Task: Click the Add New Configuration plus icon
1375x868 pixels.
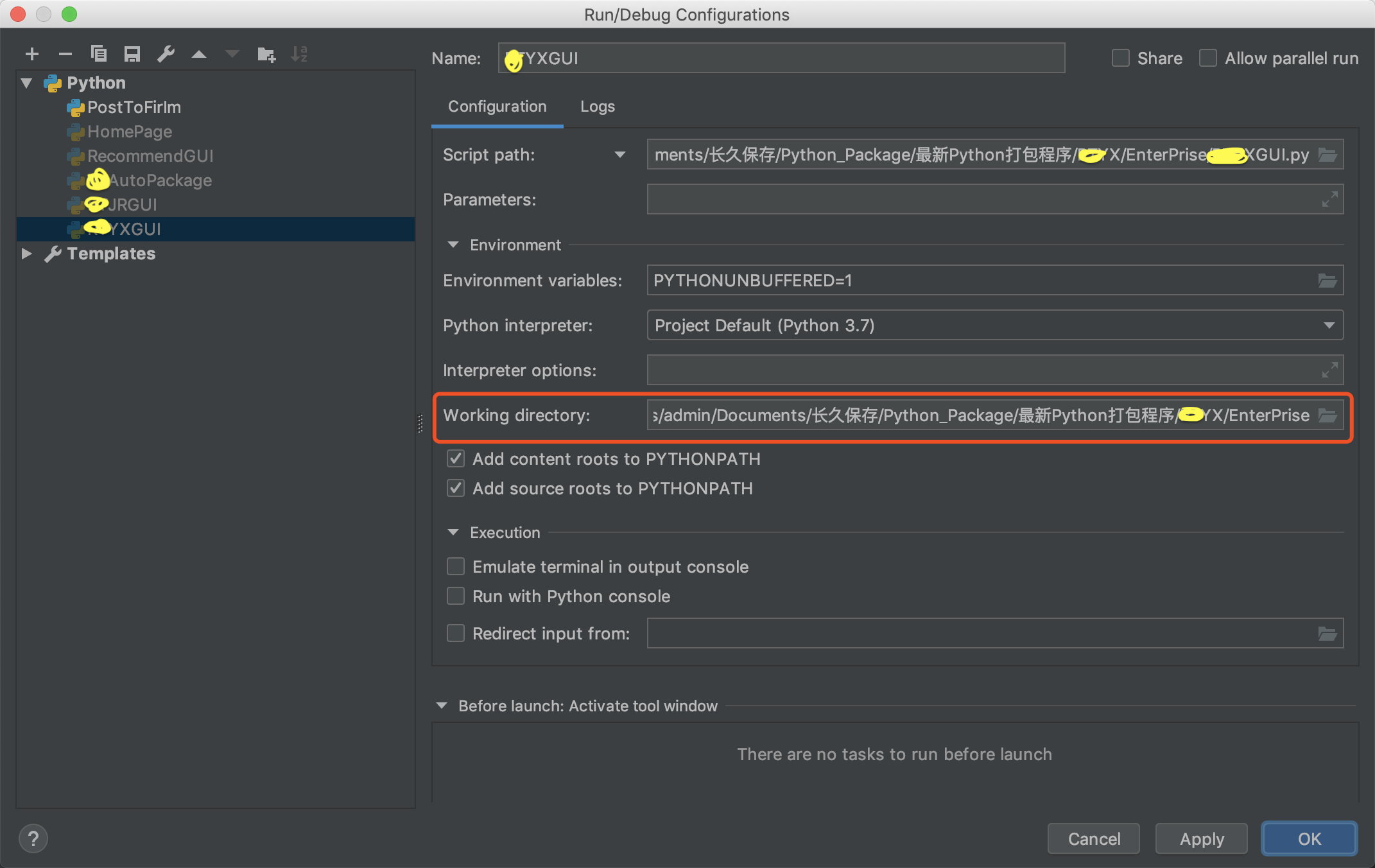Action: click(x=32, y=55)
